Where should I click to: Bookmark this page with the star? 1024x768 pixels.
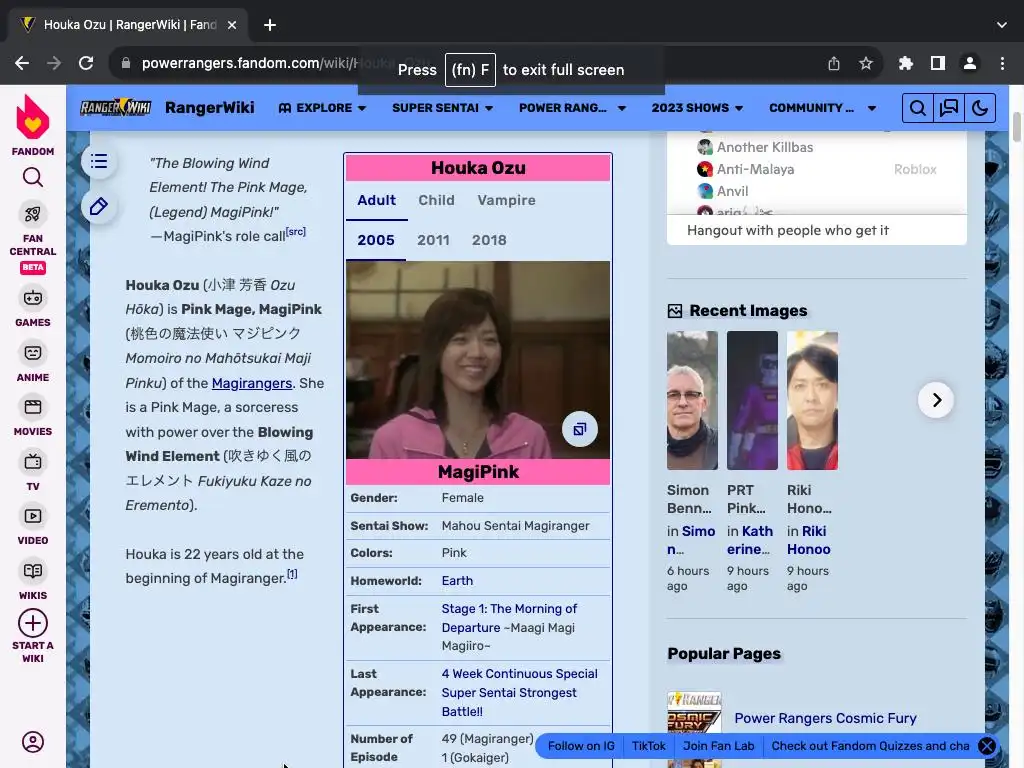point(866,63)
